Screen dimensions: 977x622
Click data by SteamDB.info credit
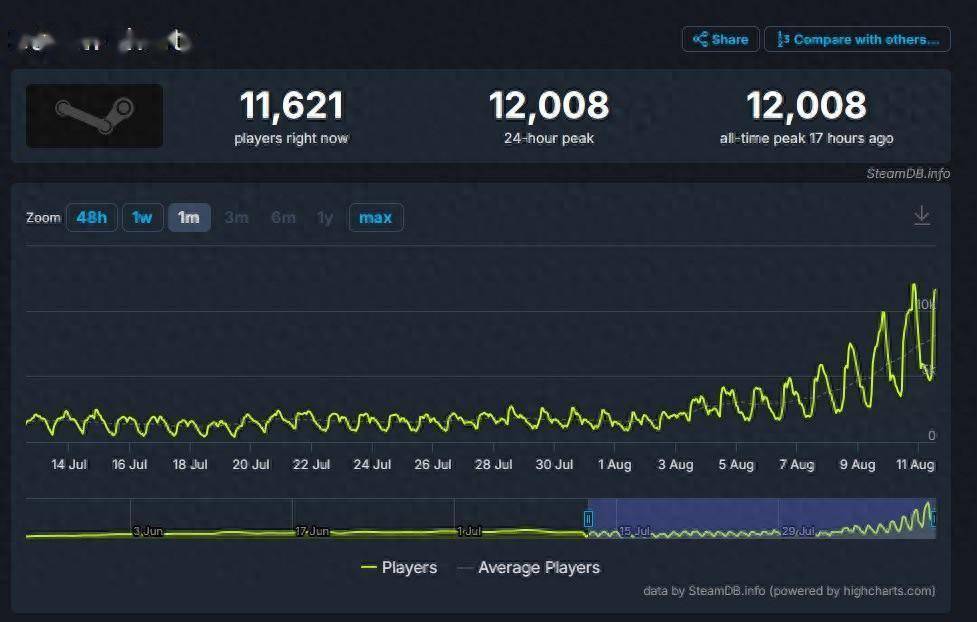coord(789,591)
